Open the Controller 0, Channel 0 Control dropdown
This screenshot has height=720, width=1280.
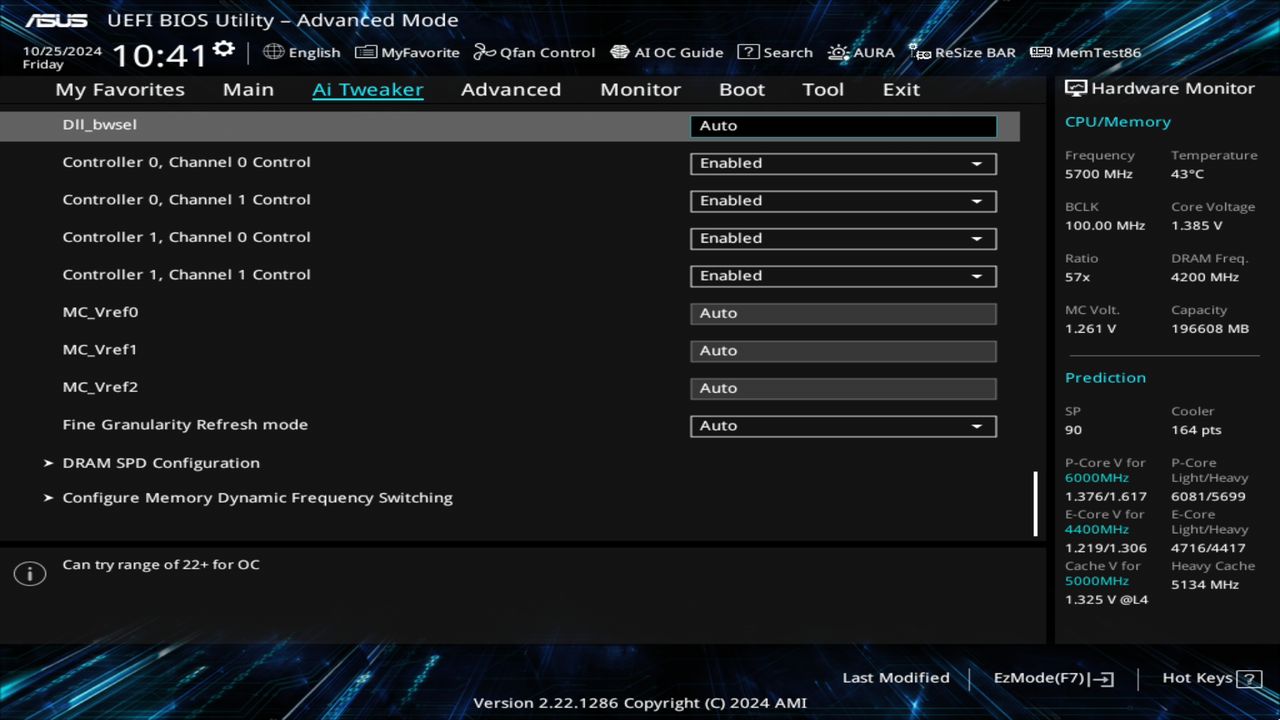(x=843, y=163)
